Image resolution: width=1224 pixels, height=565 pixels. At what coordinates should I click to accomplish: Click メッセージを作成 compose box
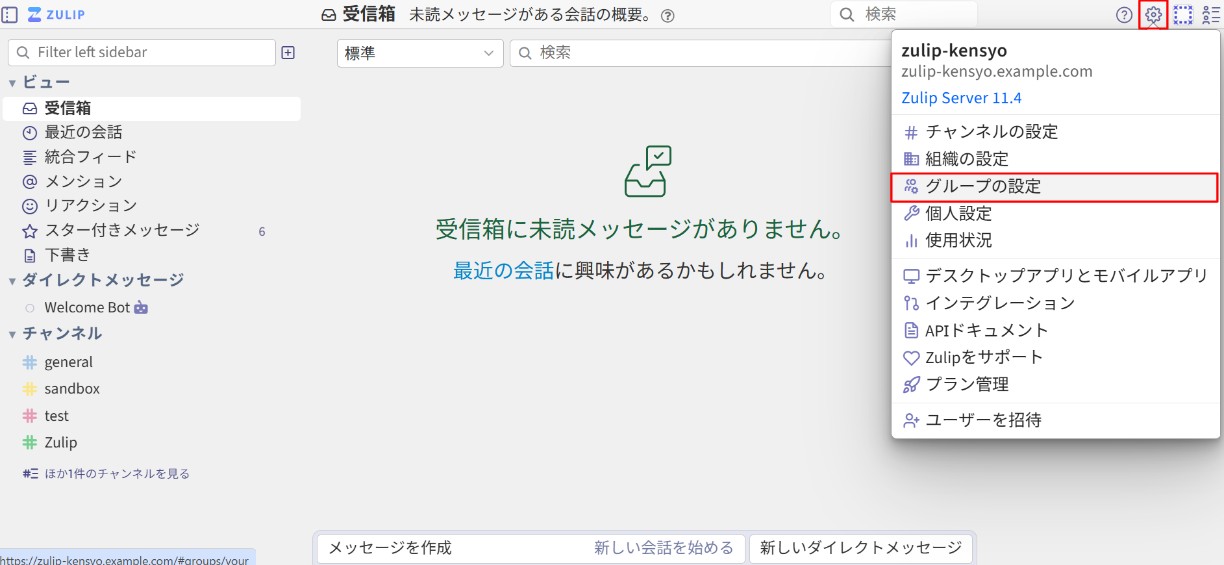coord(531,548)
